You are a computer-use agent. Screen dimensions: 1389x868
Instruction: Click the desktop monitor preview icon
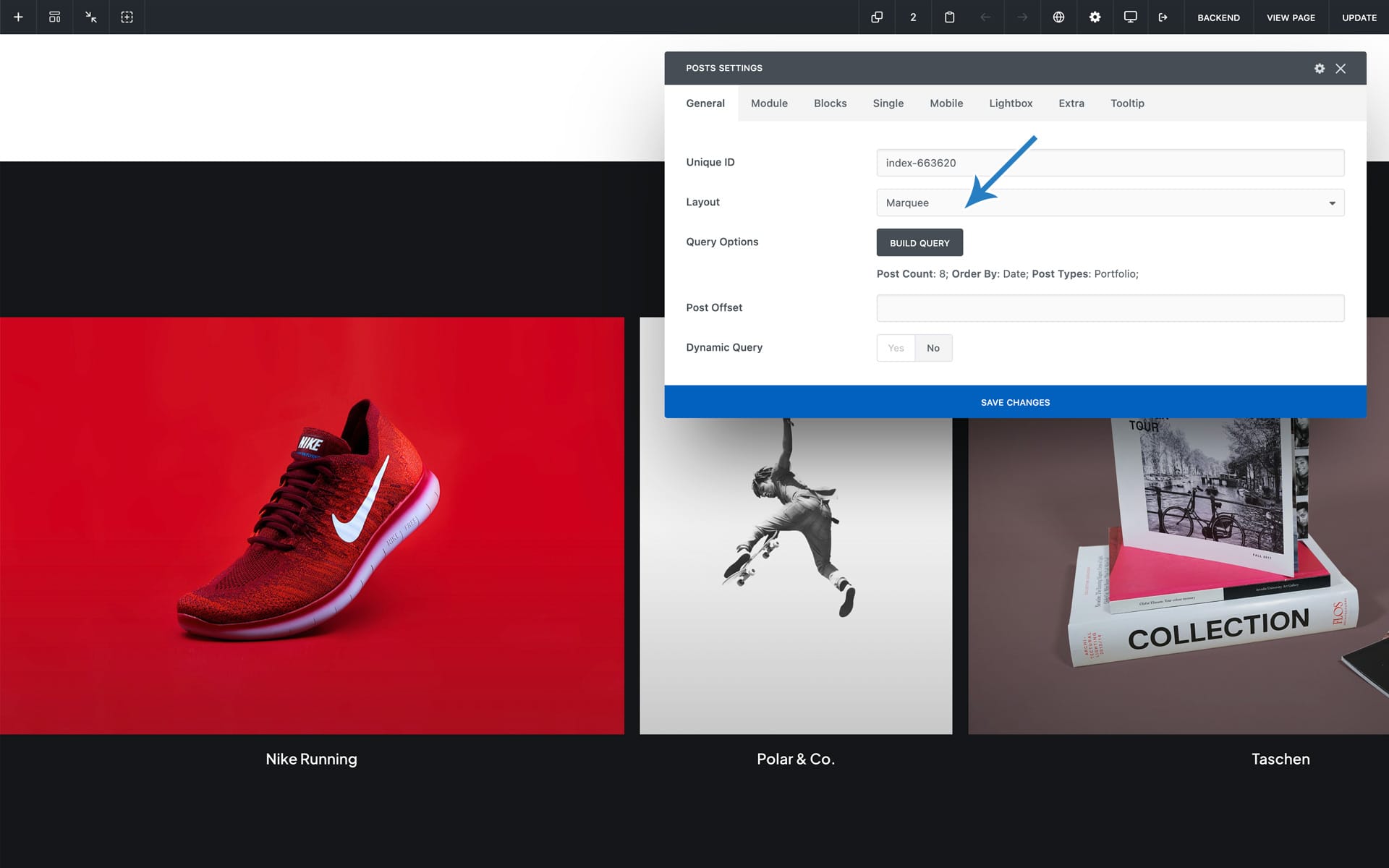coord(1130,17)
